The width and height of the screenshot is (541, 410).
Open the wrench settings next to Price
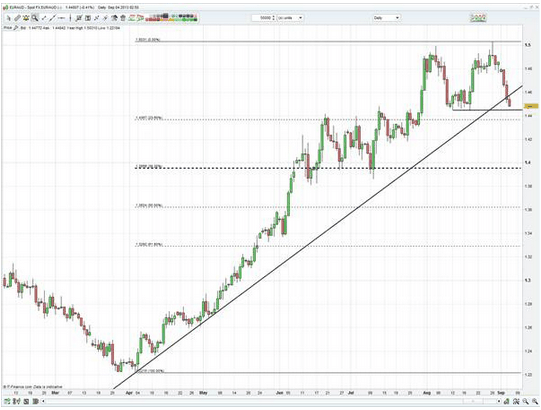(x=16, y=28)
